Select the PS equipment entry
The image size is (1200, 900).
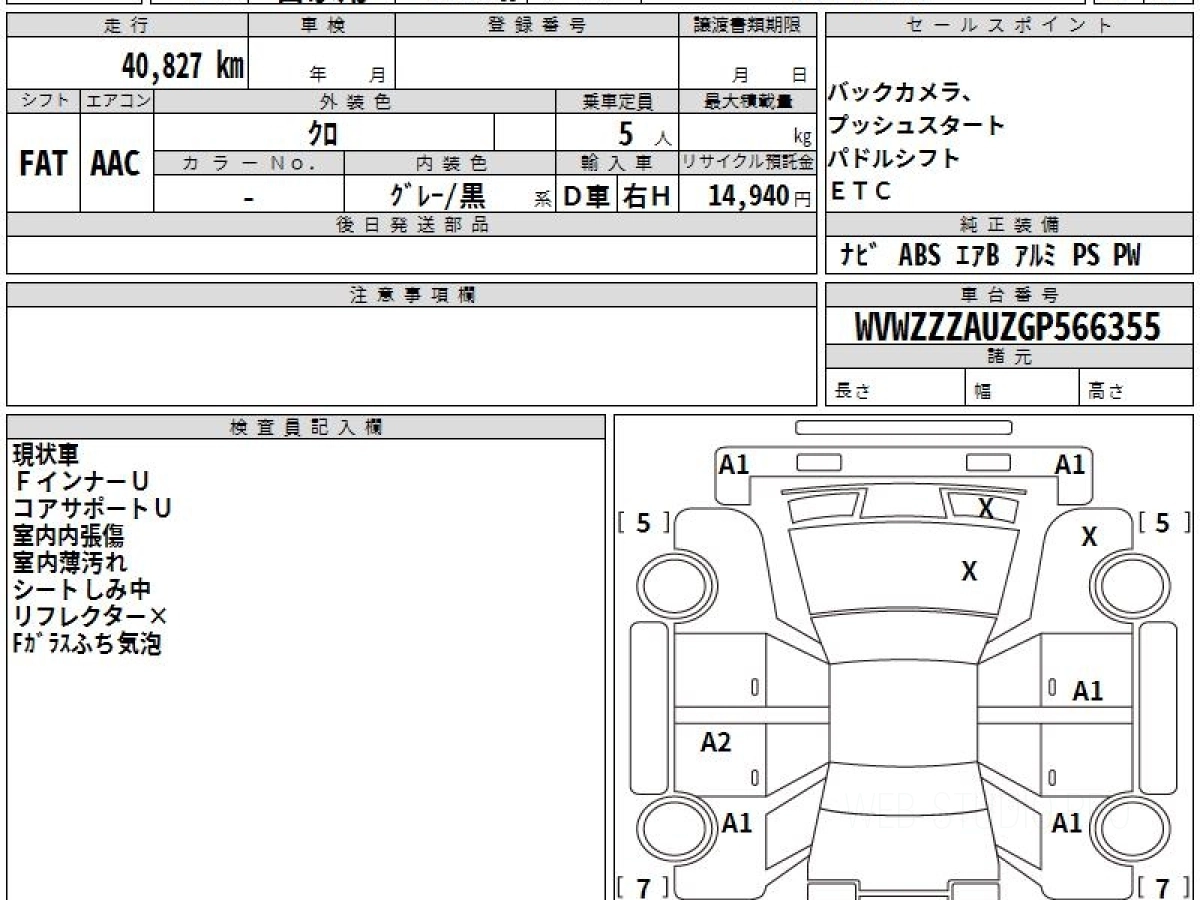click(x=1086, y=255)
